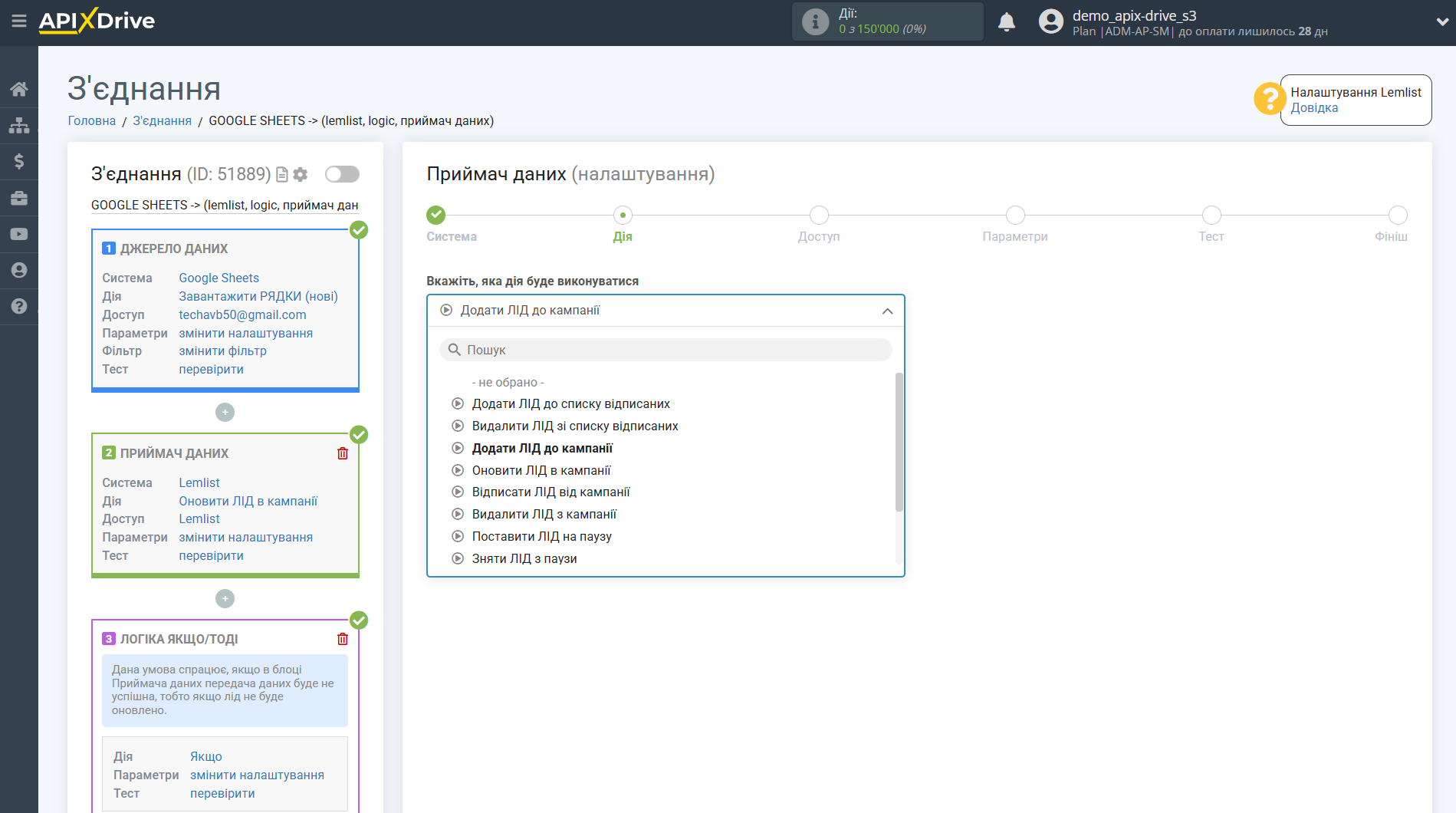Delete the ЛОГІКА ЯКЩО/ТОДІ block

click(343, 639)
